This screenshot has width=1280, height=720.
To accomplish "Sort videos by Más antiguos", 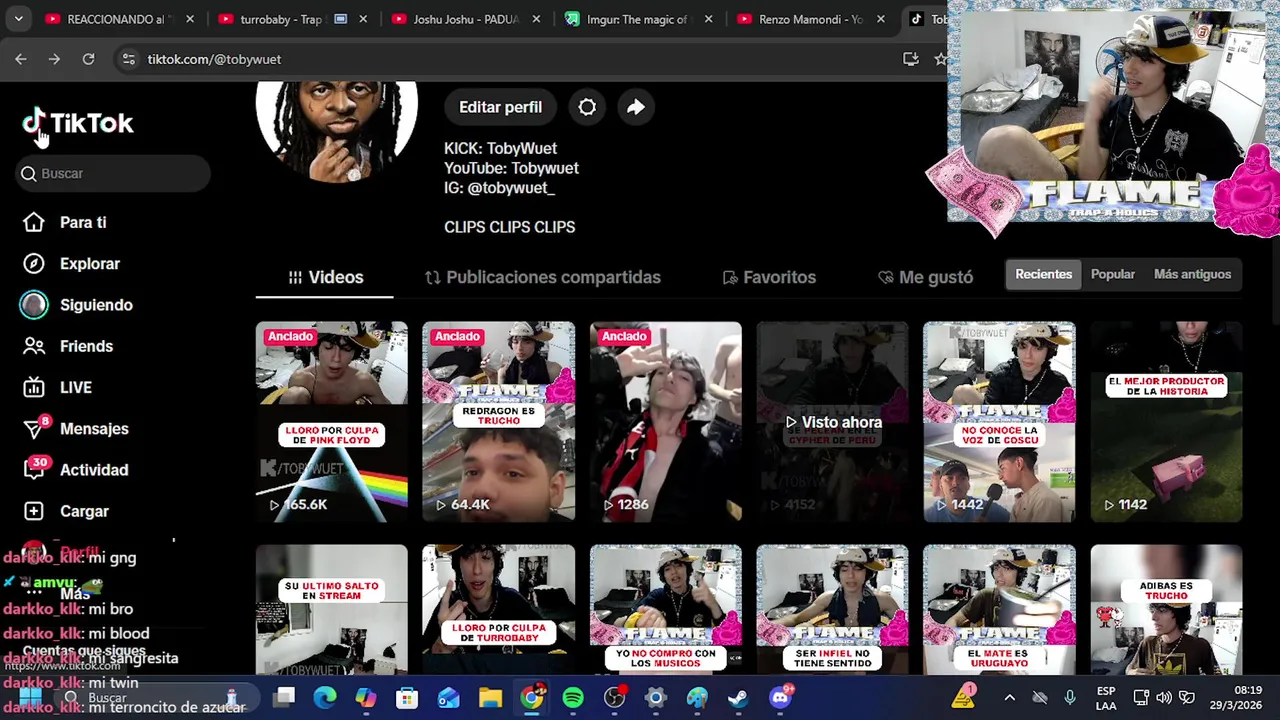I will (x=1192, y=274).
